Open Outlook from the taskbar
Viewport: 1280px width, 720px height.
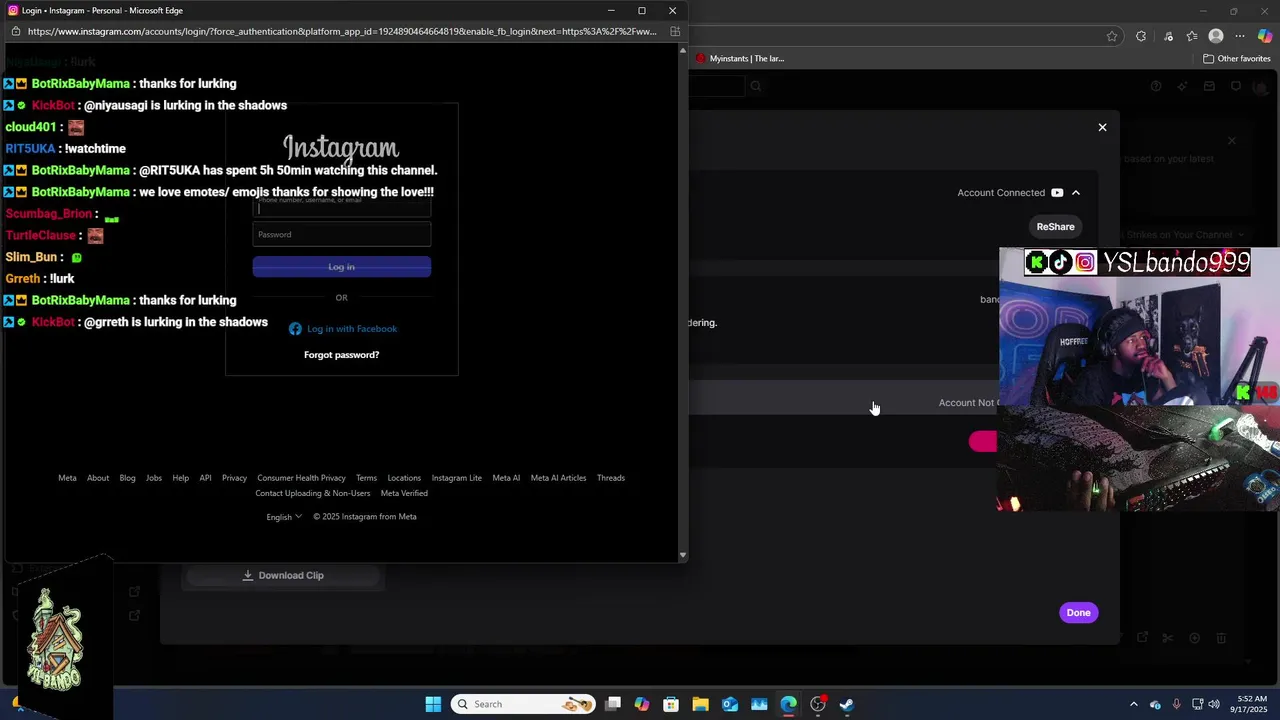(x=730, y=704)
